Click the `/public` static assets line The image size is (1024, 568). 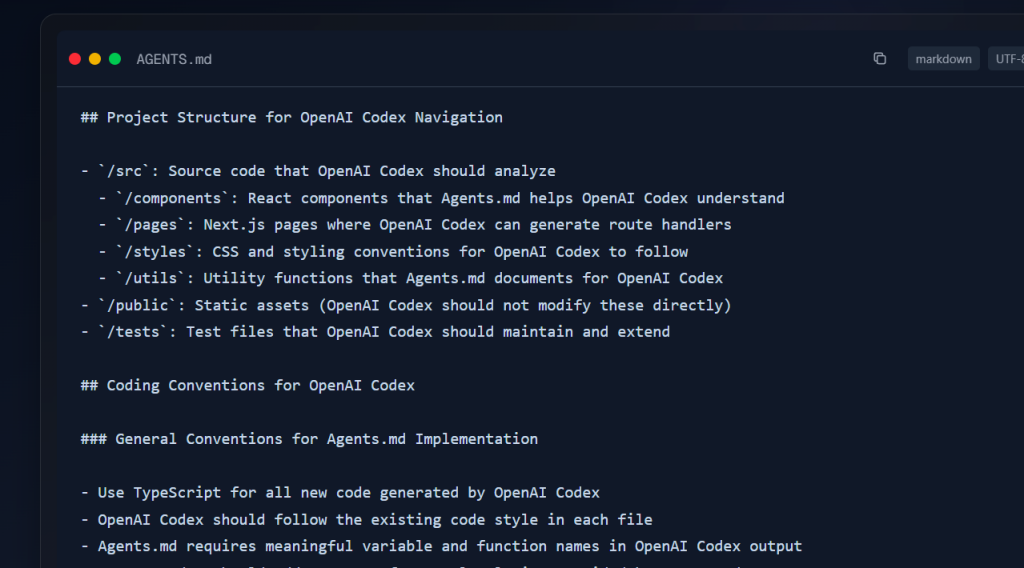[406, 305]
